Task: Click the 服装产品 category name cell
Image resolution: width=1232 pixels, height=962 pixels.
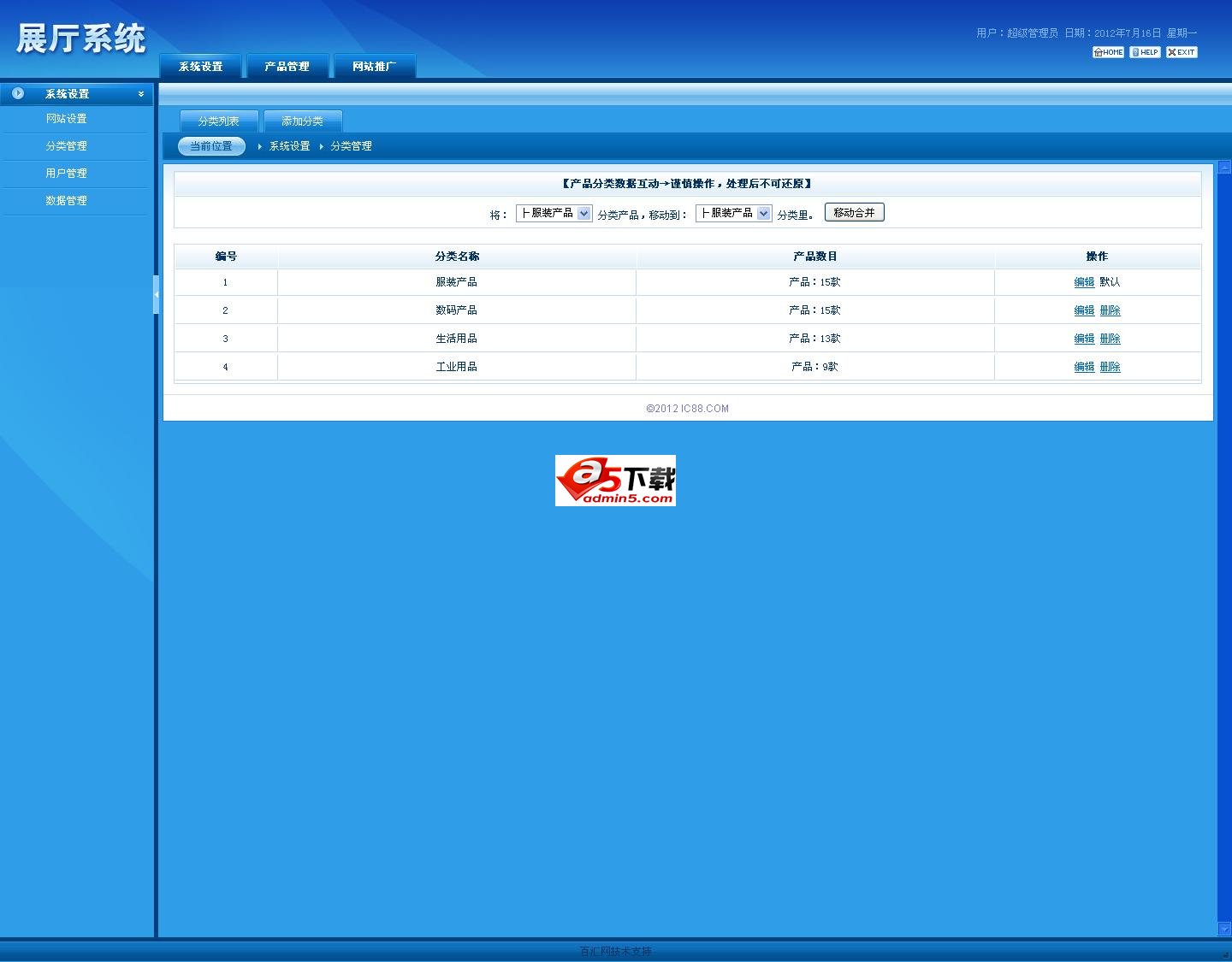Action: (457, 282)
